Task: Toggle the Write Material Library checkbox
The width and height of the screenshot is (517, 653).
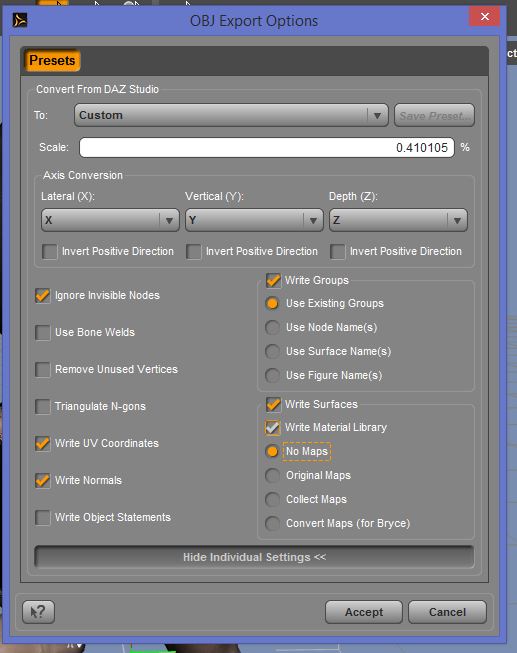Action: (x=272, y=428)
